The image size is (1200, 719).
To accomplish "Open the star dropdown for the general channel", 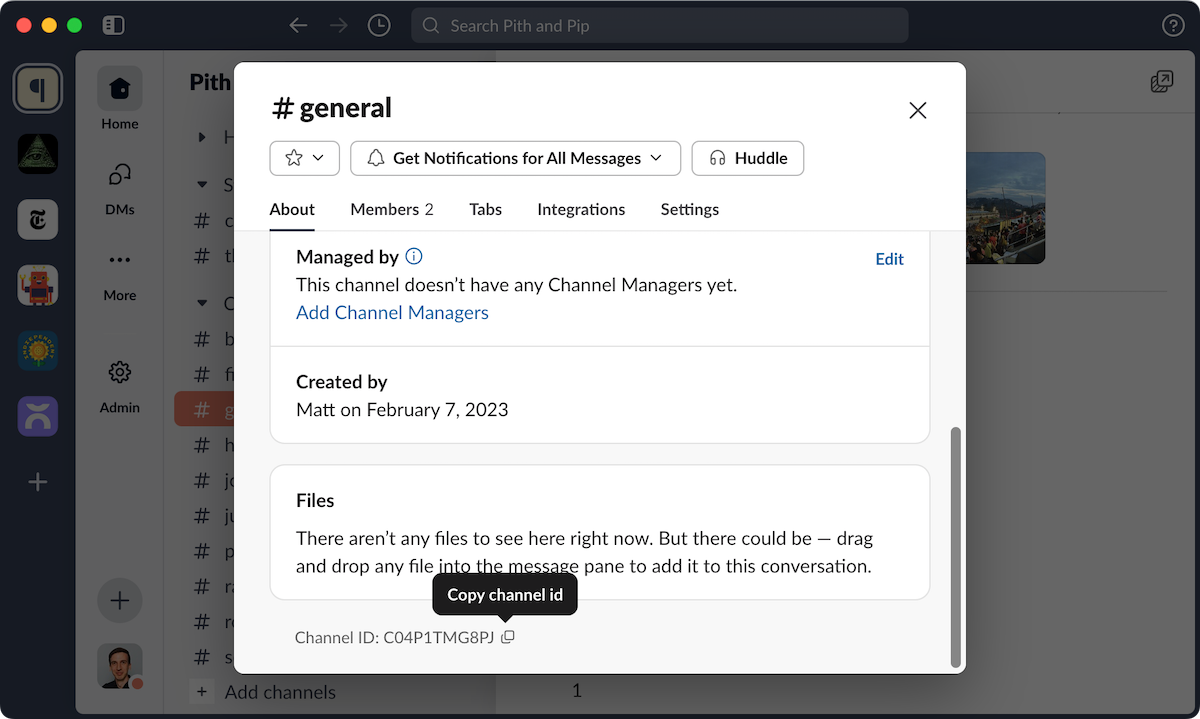I will [304, 158].
